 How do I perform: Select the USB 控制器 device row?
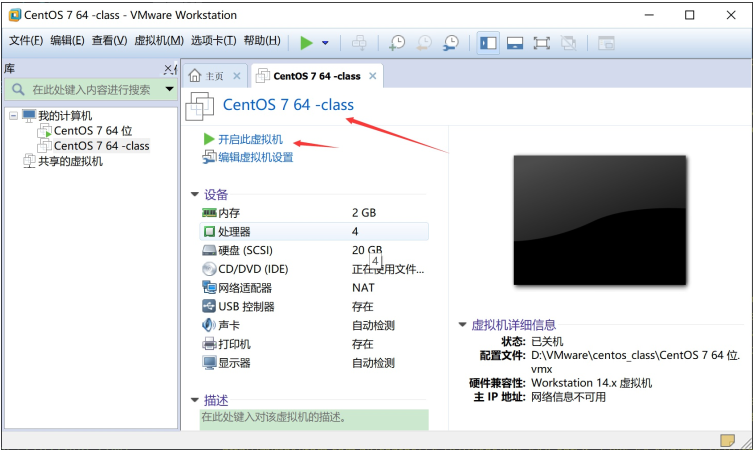[314, 306]
